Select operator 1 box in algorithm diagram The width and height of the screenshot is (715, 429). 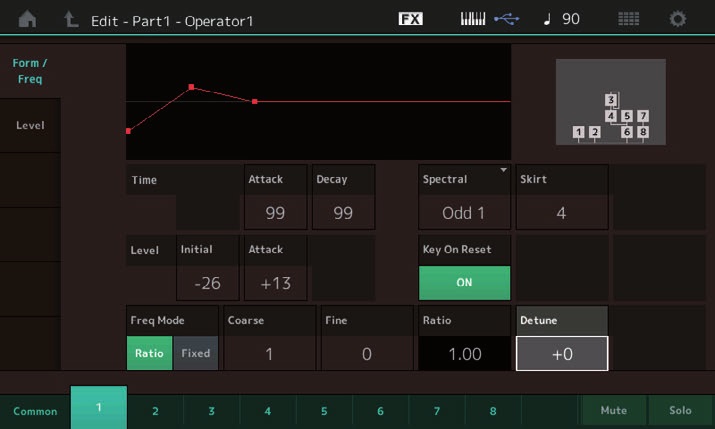pyautogui.click(x=579, y=132)
